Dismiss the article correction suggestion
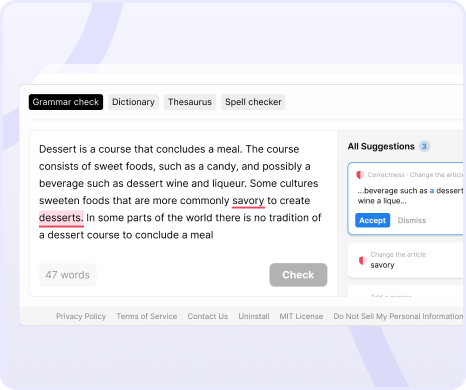This screenshot has height=390, width=466. (412, 220)
